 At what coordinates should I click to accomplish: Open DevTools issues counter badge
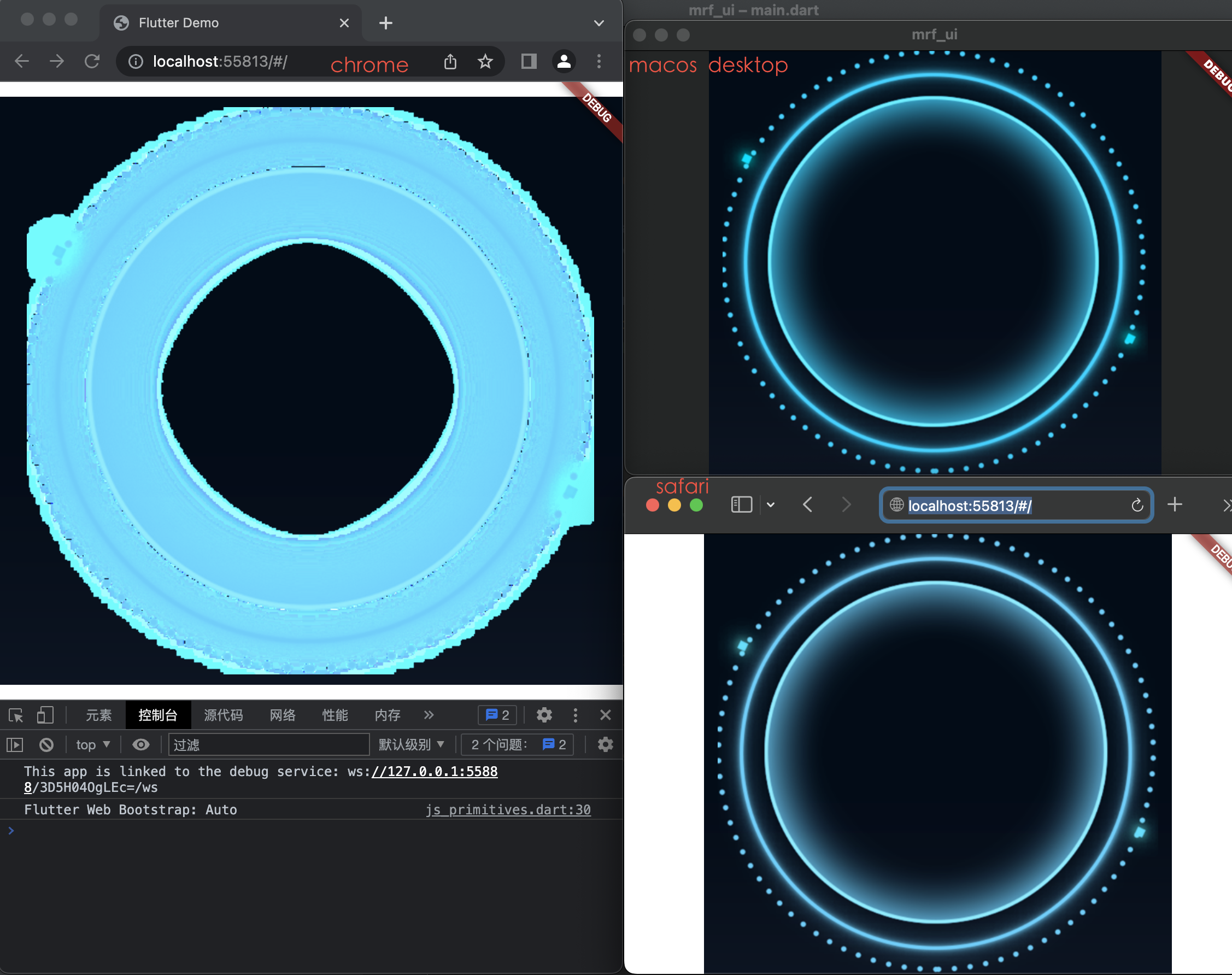click(x=497, y=715)
